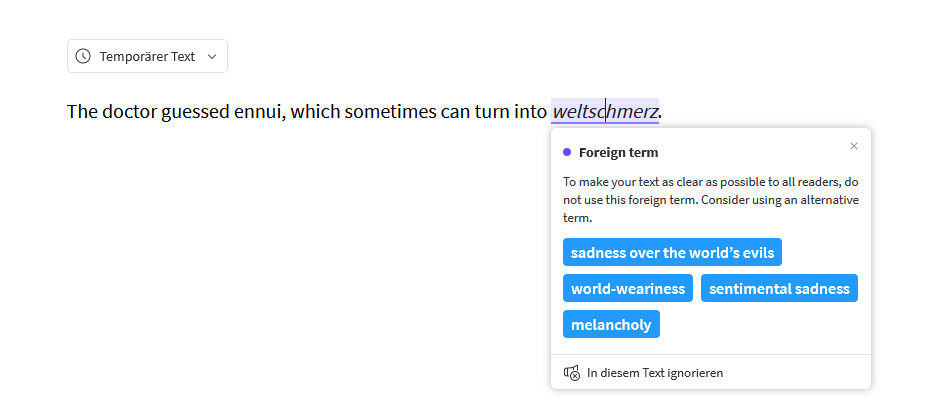Screen dimensions: 942x419
Task: Choose the "world-weariness" suggestion
Action: pos(628,288)
